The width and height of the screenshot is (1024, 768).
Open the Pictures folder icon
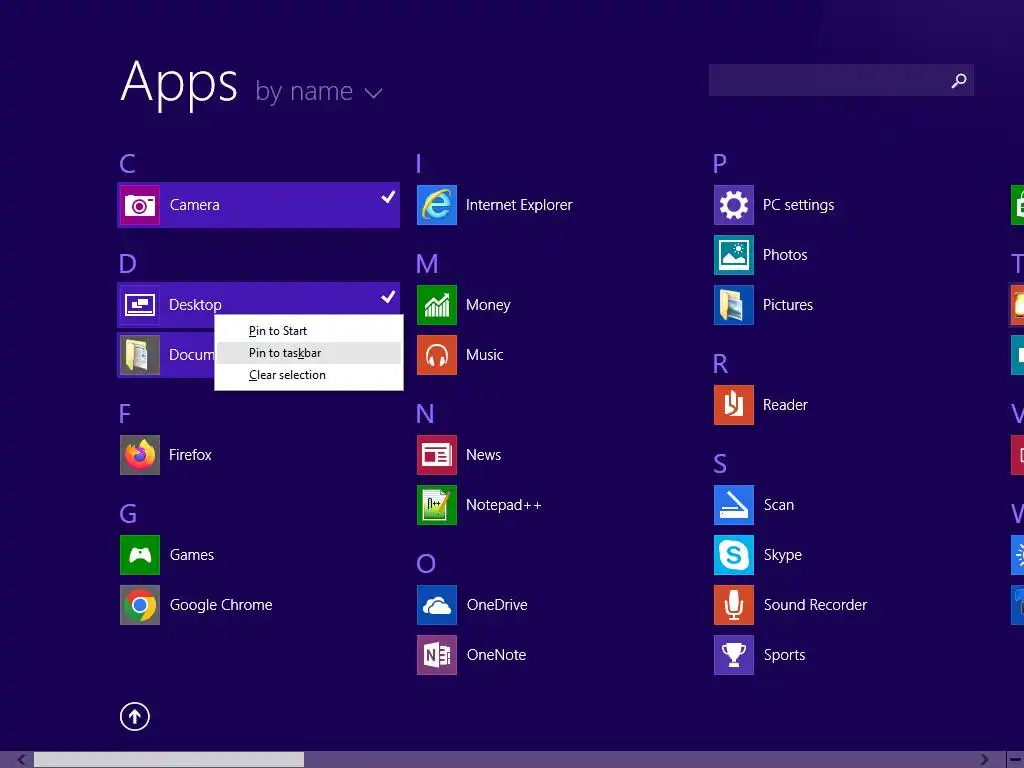[734, 305]
